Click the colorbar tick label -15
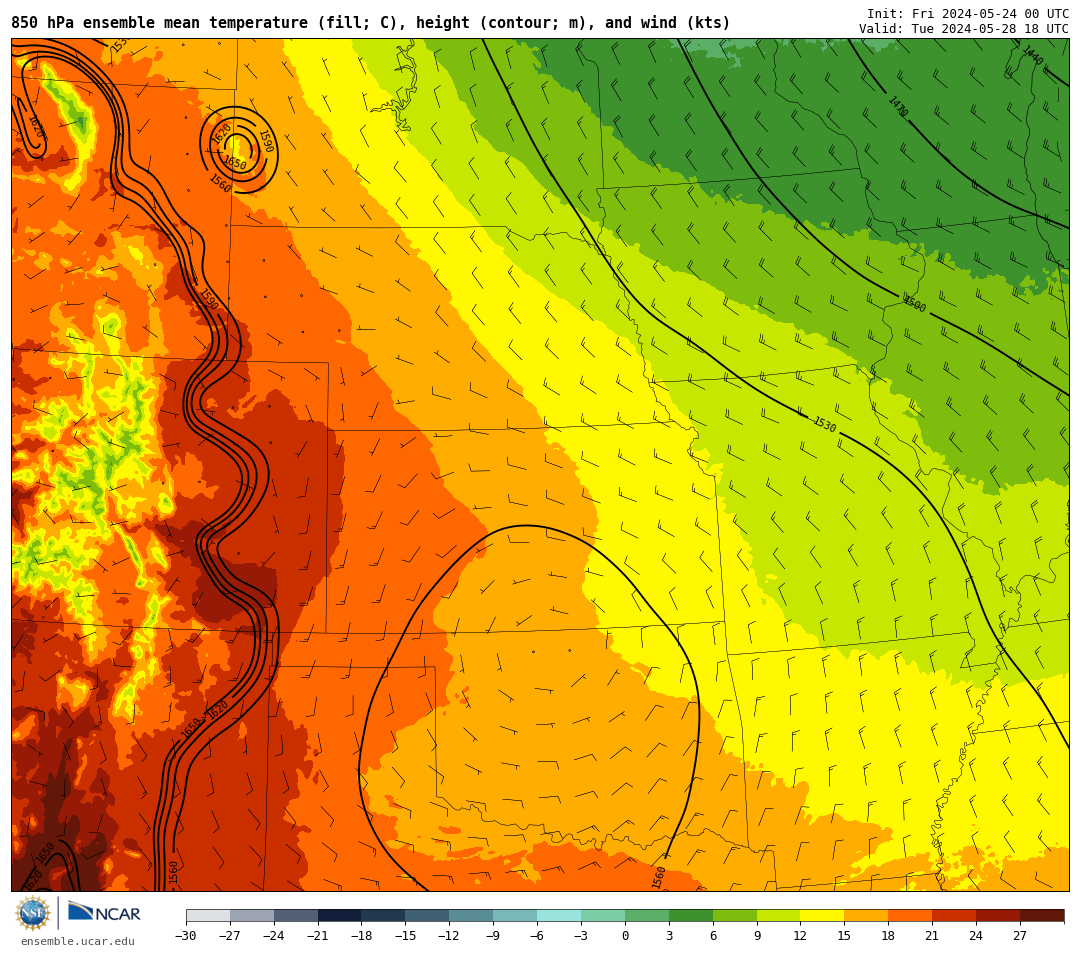The image size is (1080, 954). pyautogui.click(x=405, y=935)
